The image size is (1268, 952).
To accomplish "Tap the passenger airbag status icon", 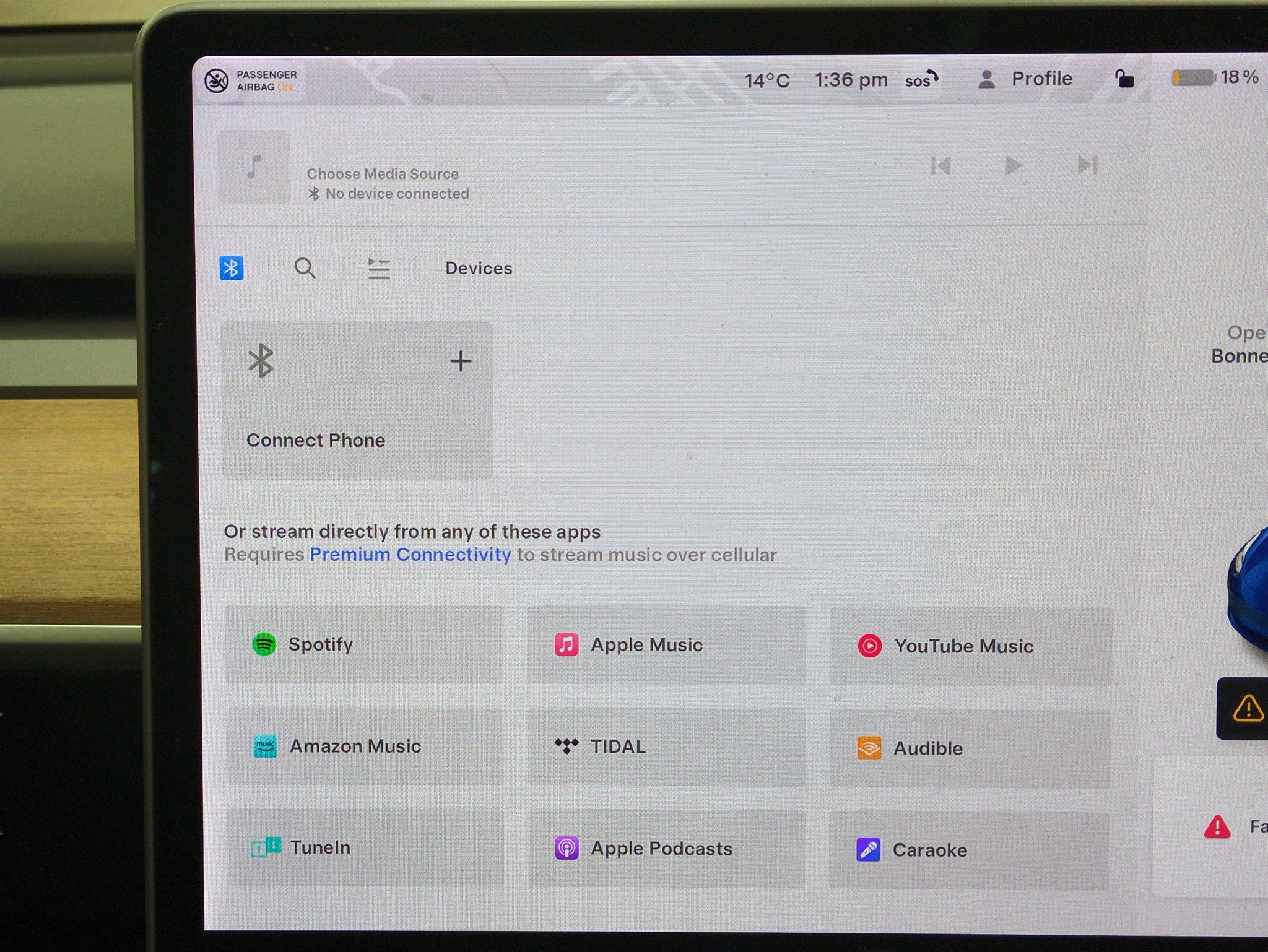I will click(x=217, y=81).
